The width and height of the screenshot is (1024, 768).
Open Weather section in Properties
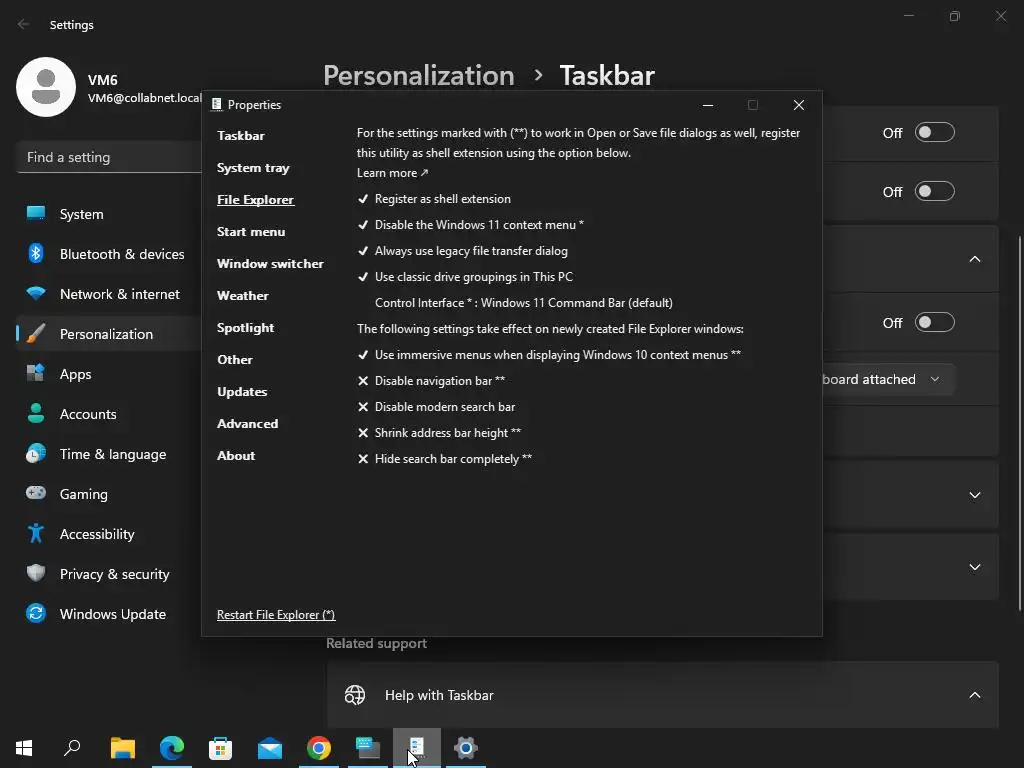point(242,296)
